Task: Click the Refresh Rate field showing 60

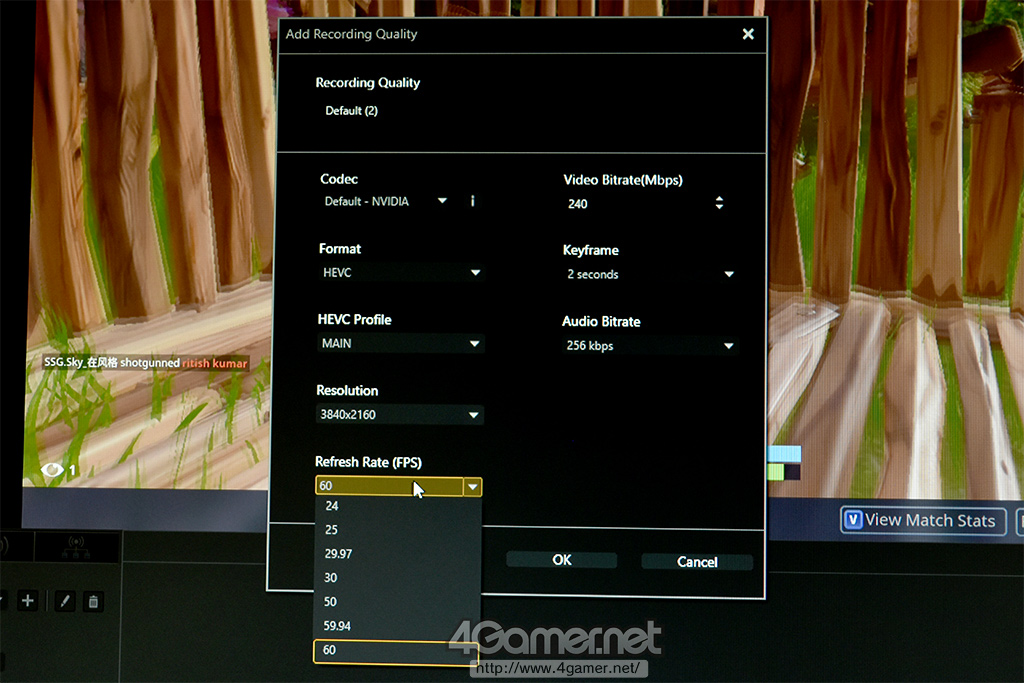Action: [390, 486]
